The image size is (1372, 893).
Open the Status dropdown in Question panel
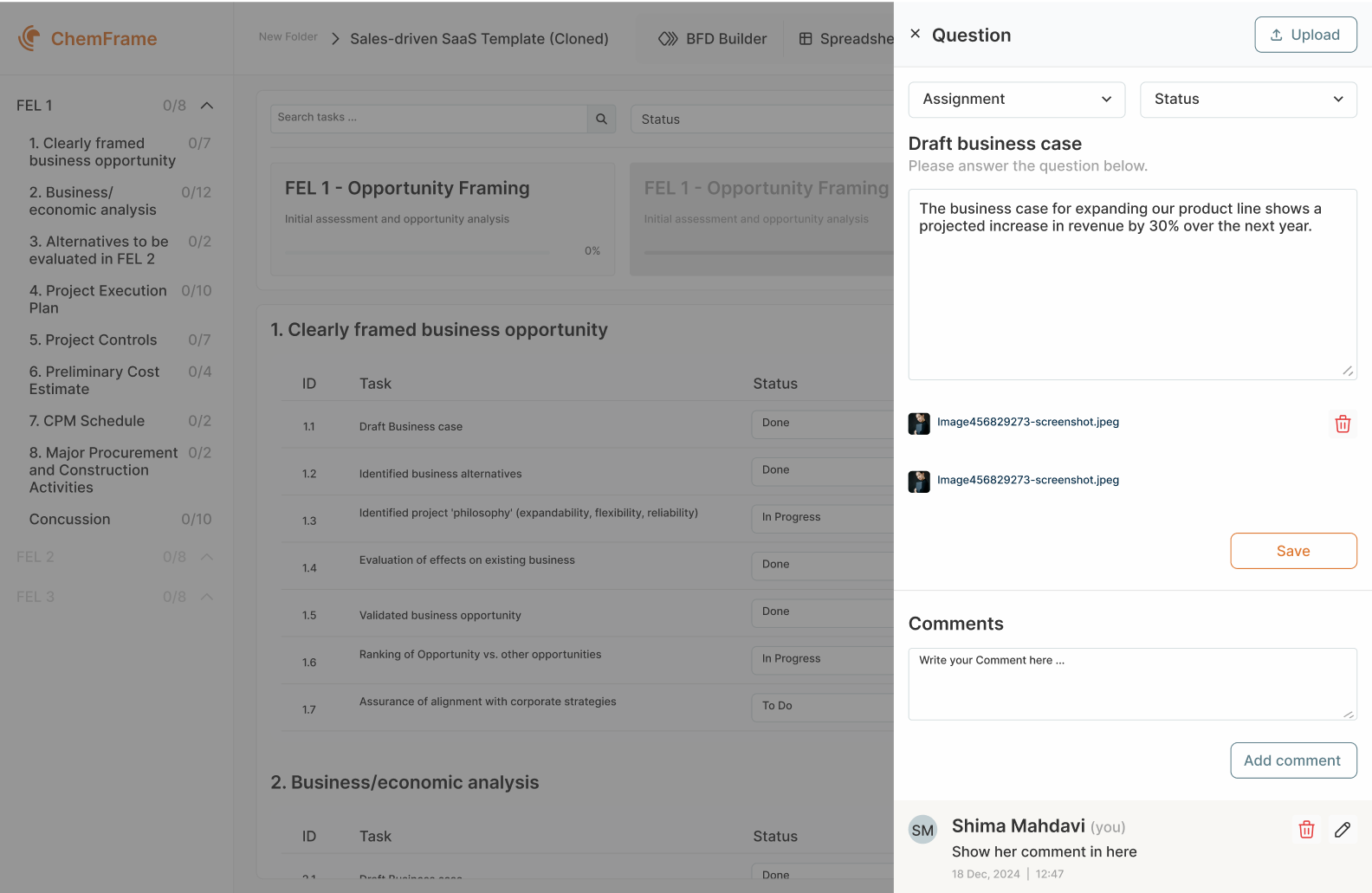[1248, 100]
